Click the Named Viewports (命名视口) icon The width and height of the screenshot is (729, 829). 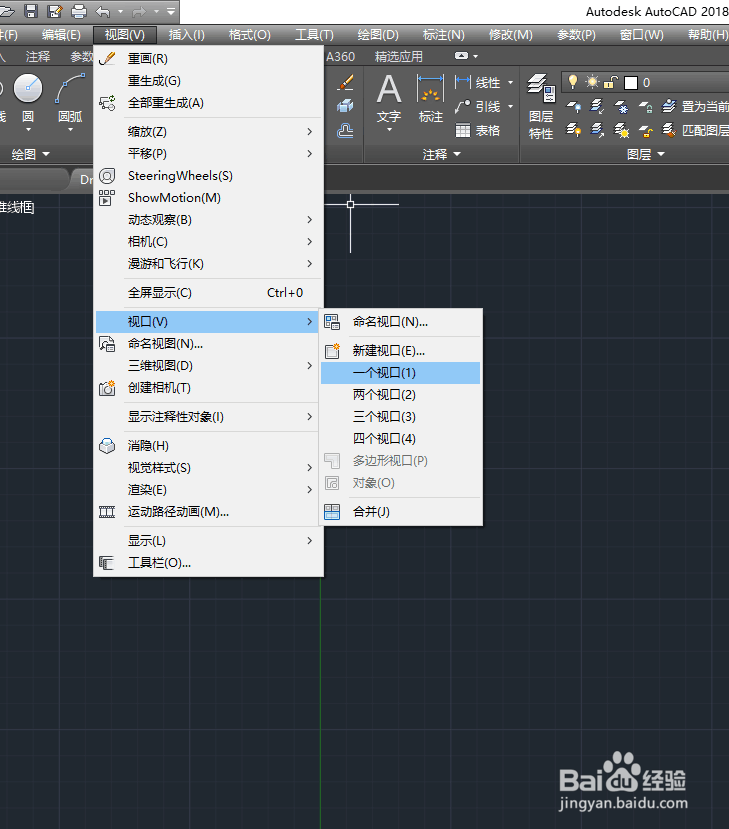tap(333, 322)
